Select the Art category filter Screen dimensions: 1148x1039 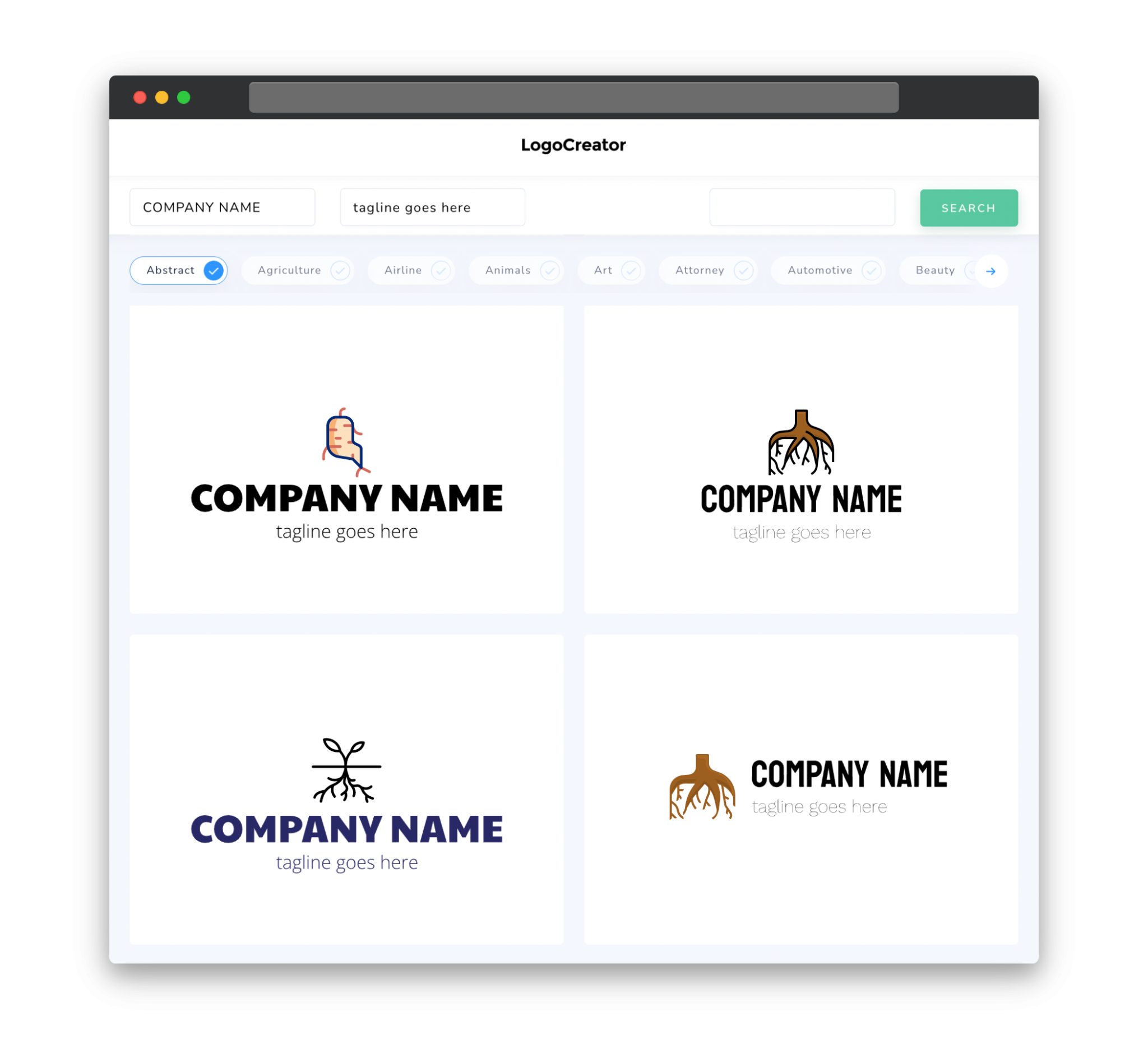tap(612, 270)
